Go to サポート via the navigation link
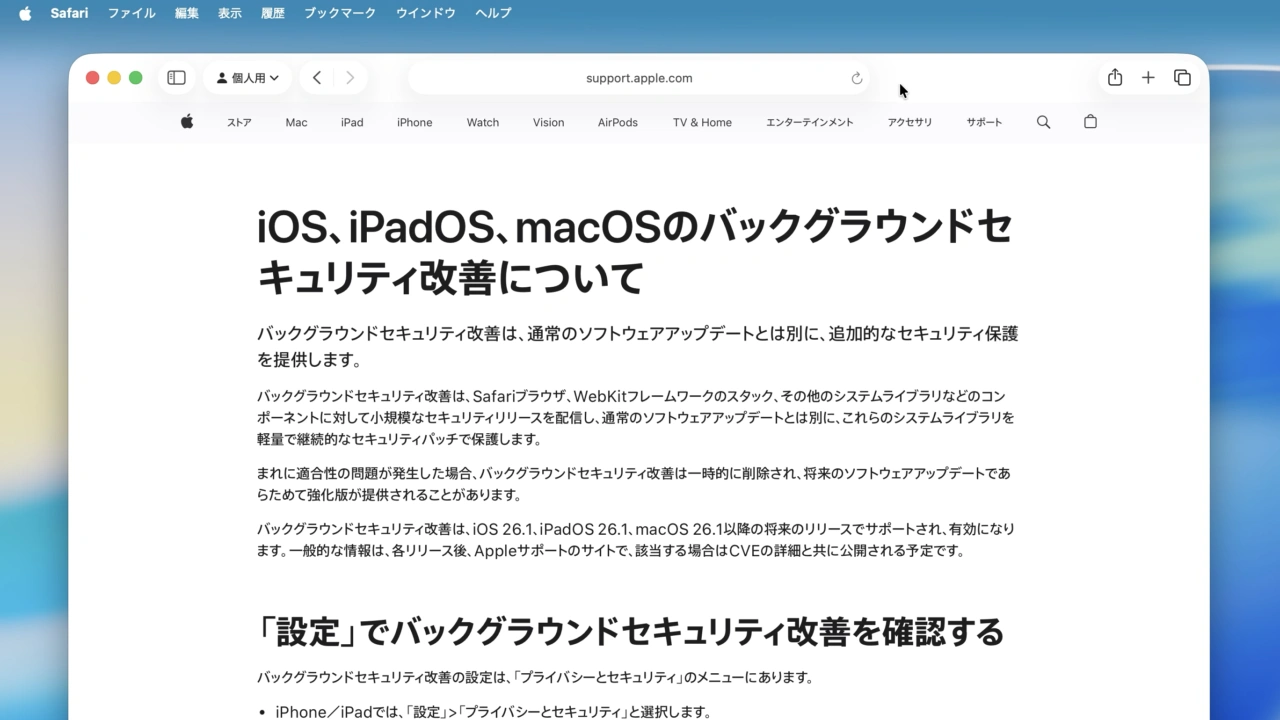The image size is (1280, 720). [984, 122]
